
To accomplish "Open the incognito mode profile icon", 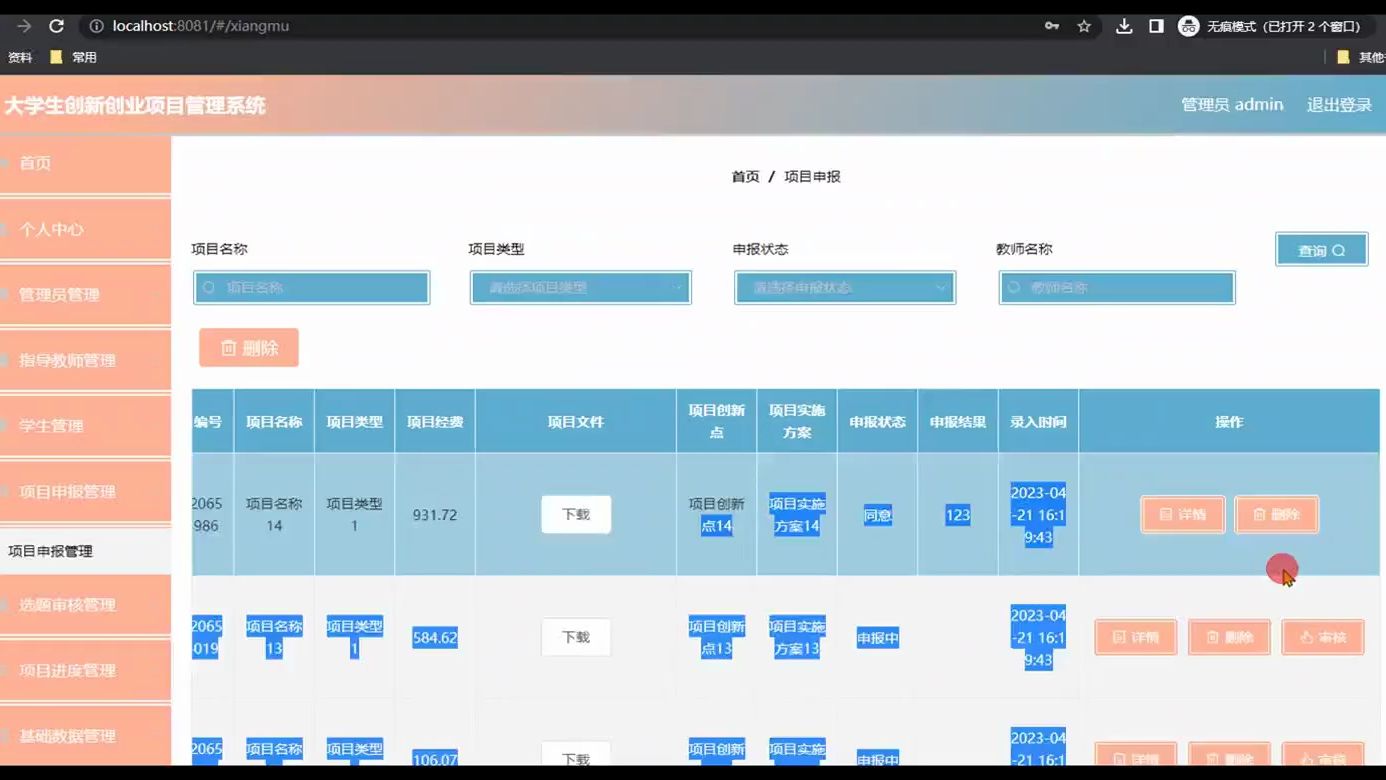I will click(x=1188, y=26).
